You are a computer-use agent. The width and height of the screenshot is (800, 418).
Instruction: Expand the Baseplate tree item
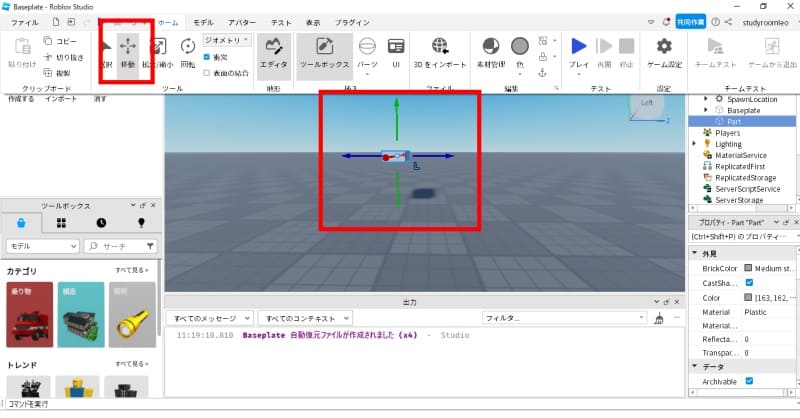pyautogui.click(x=706, y=110)
